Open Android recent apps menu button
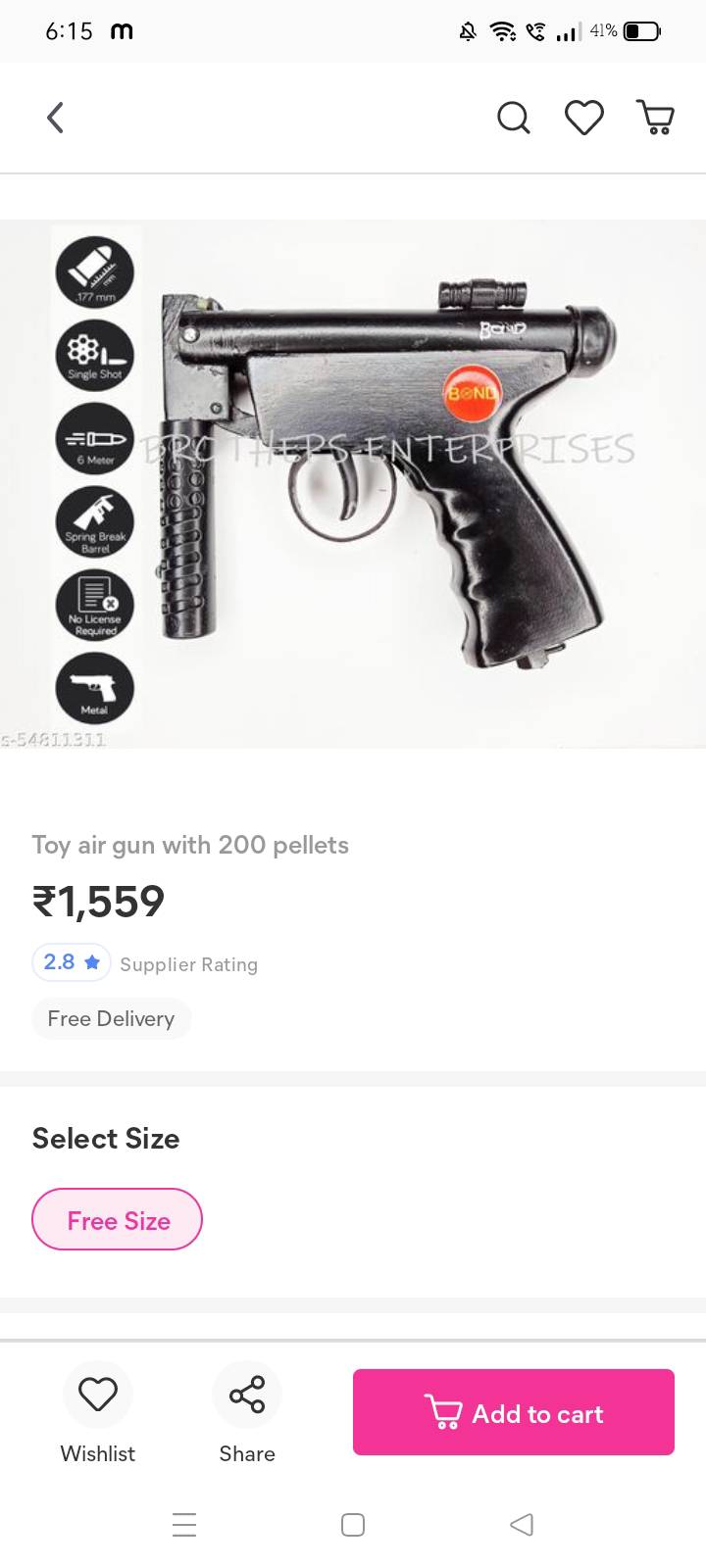 click(x=184, y=1524)
